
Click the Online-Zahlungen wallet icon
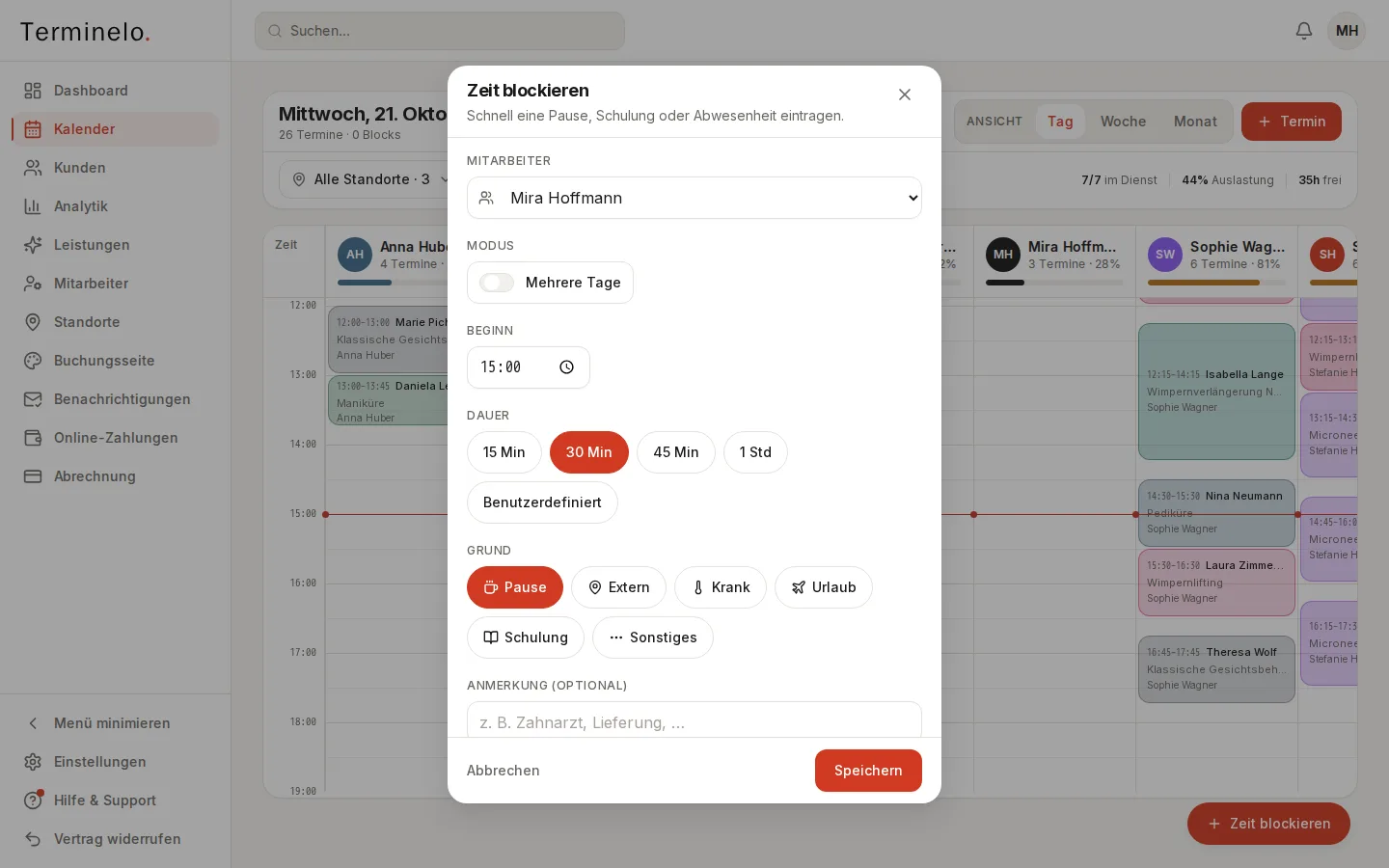33,438
